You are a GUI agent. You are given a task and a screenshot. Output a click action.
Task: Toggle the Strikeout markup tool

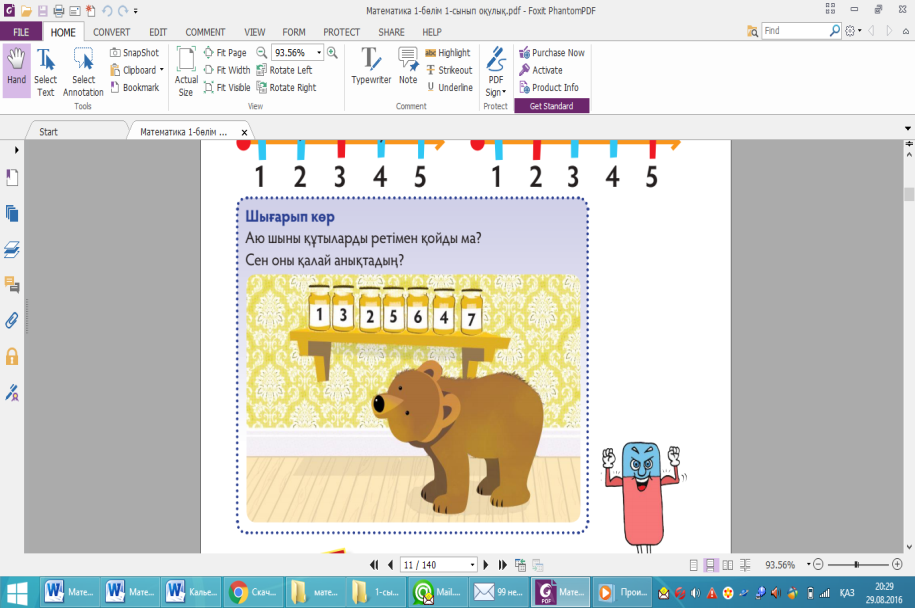coord(449,70)
